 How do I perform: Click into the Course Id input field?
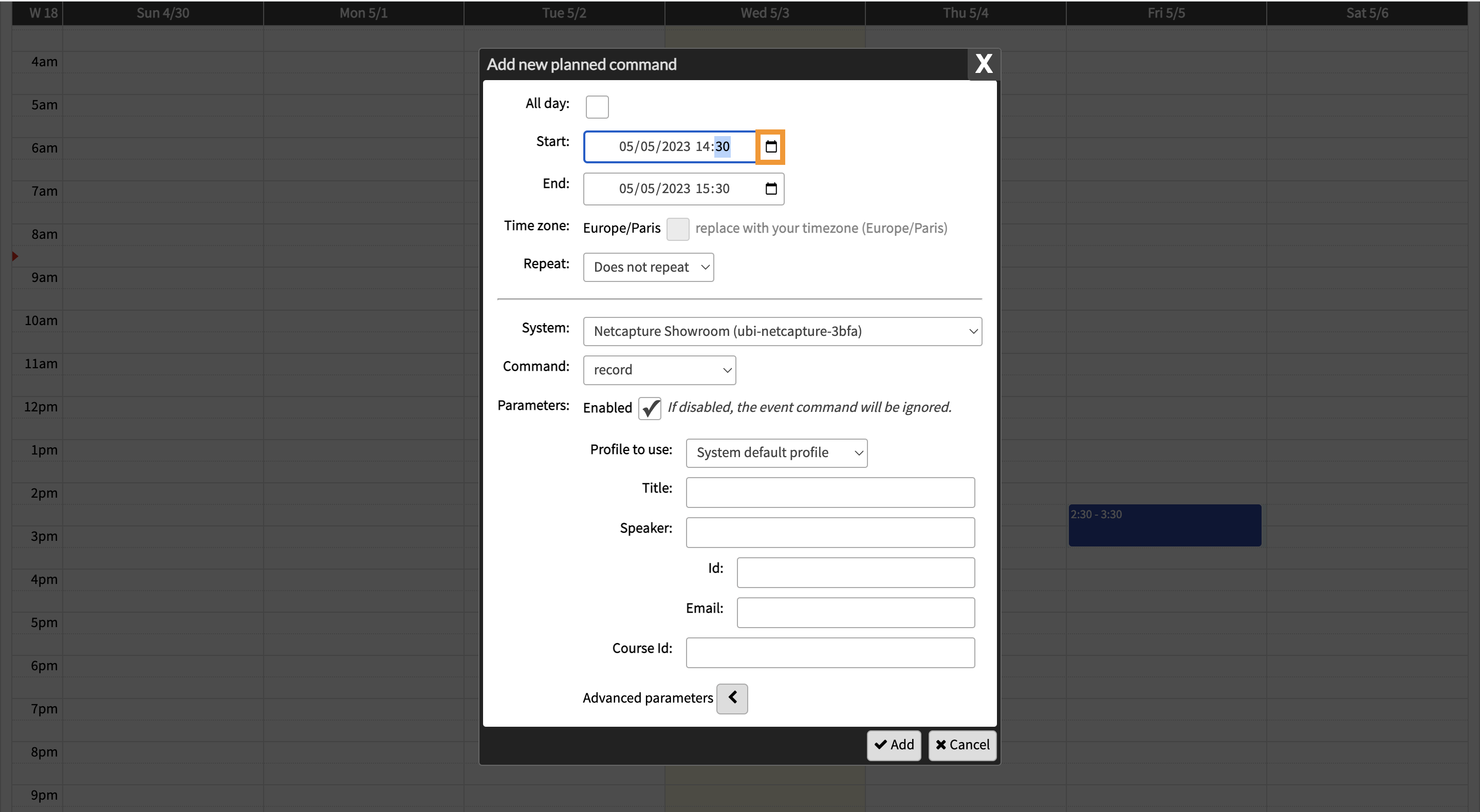(829, 653)
